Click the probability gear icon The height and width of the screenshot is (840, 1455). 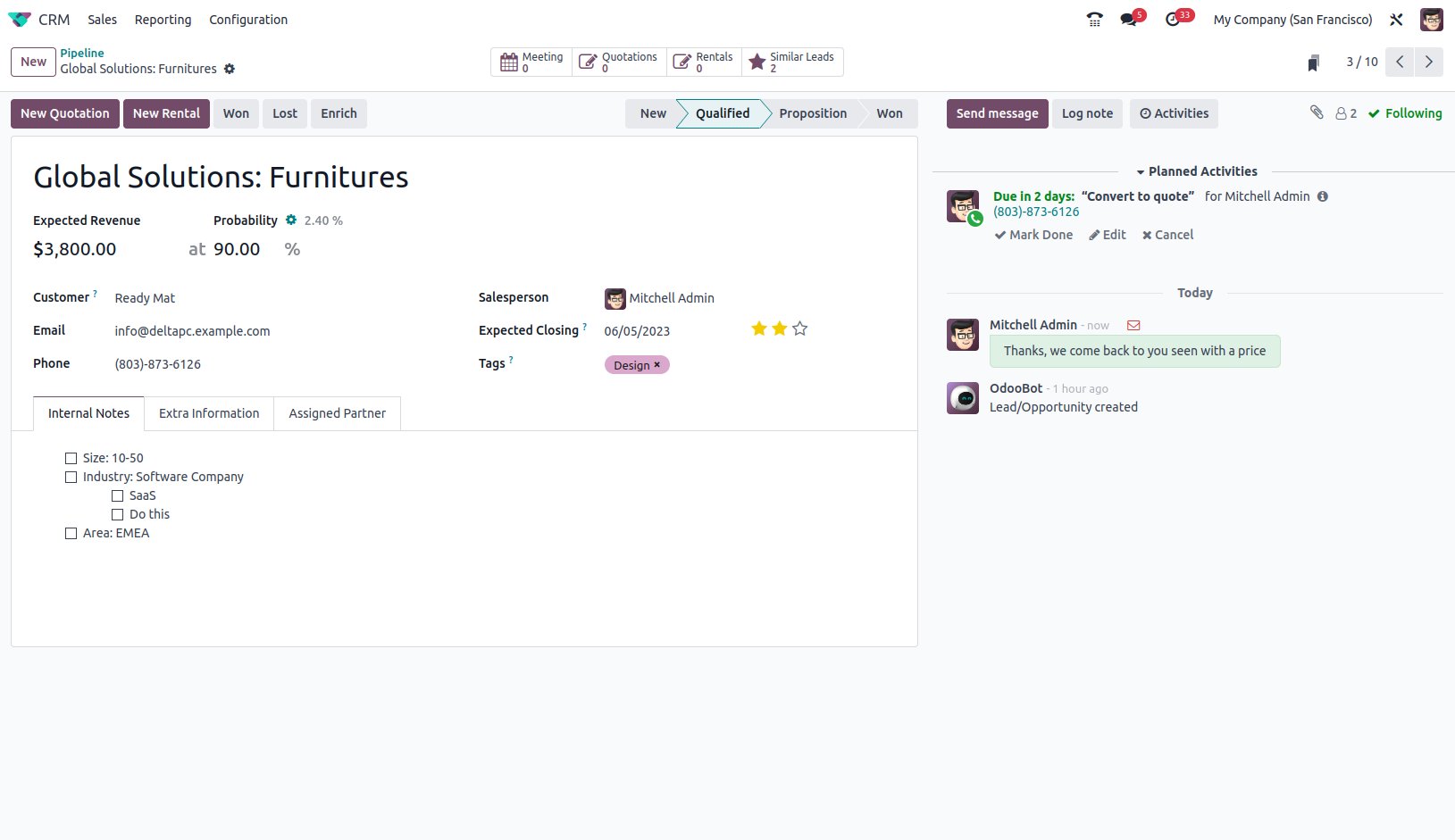(x=291, y=220)
